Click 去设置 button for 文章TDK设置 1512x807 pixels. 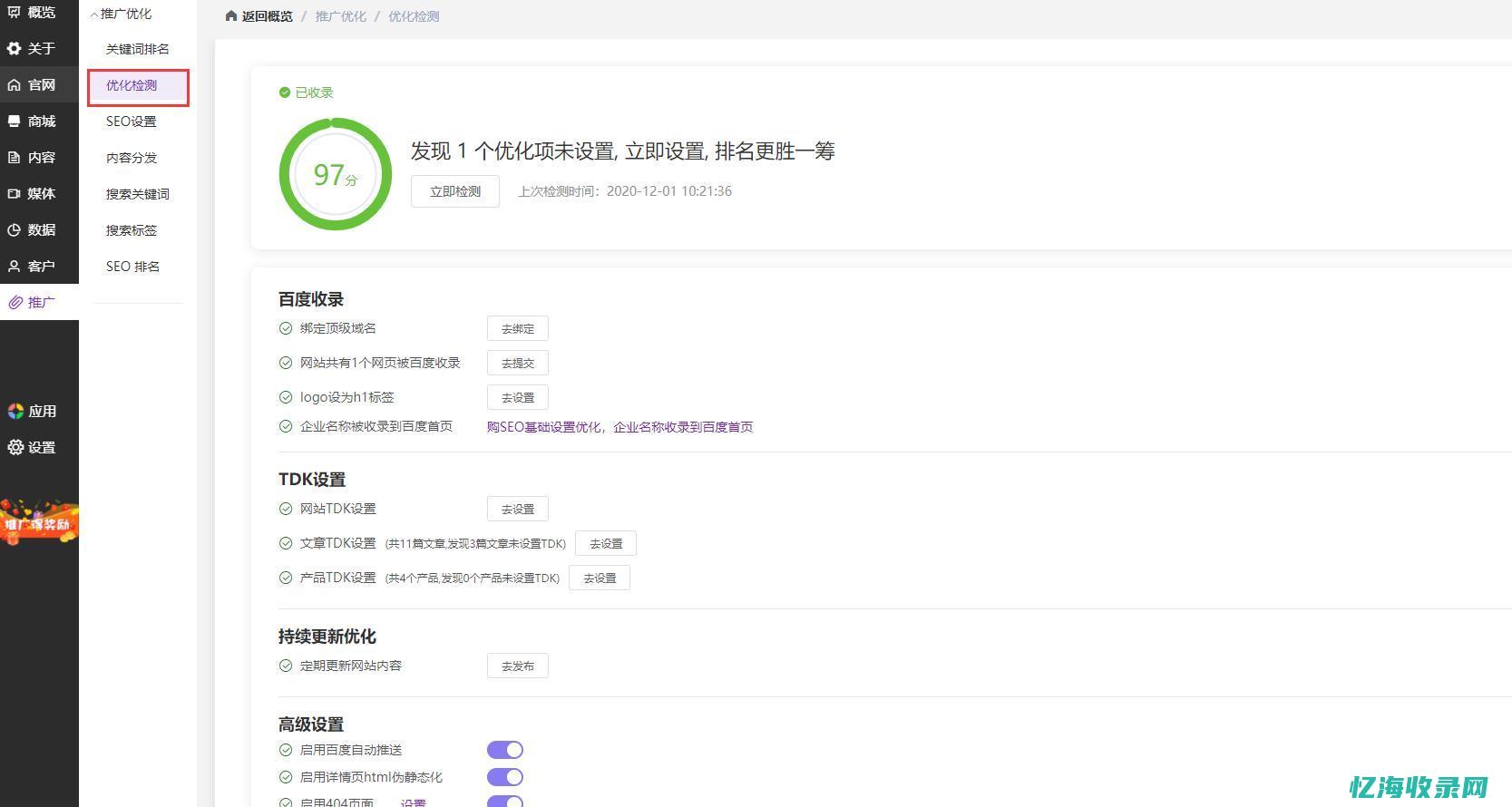[x=606, y=543]
